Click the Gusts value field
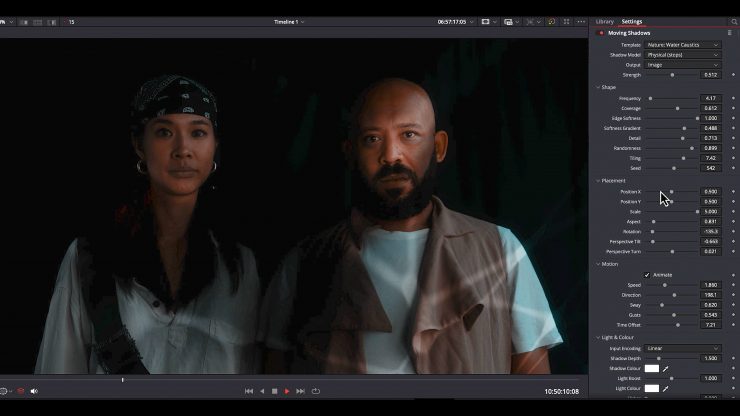 pyautogui.click(x=711, y=315)
